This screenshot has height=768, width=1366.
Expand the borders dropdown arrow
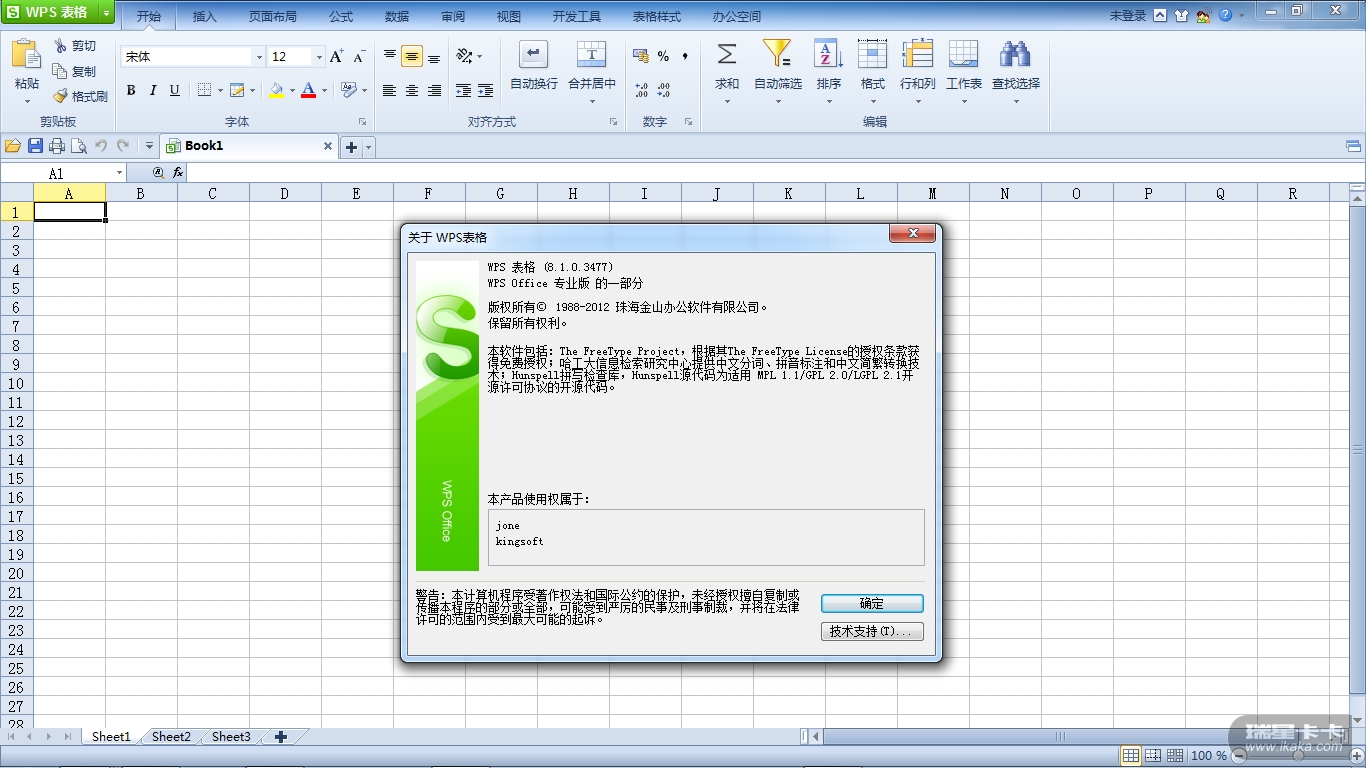point(219,90)
